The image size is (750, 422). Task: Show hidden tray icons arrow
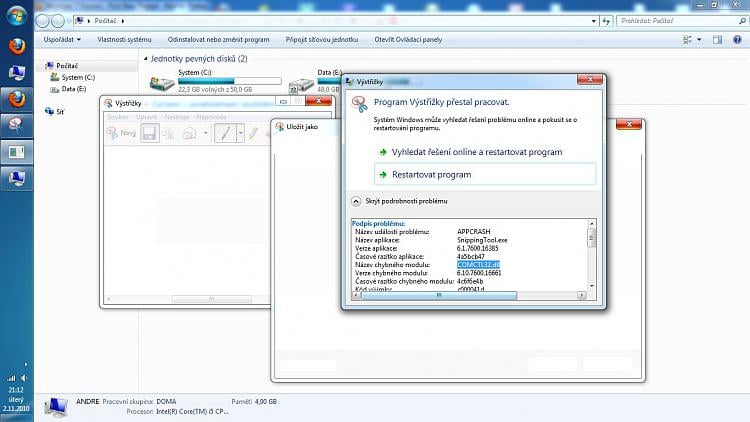25,365
